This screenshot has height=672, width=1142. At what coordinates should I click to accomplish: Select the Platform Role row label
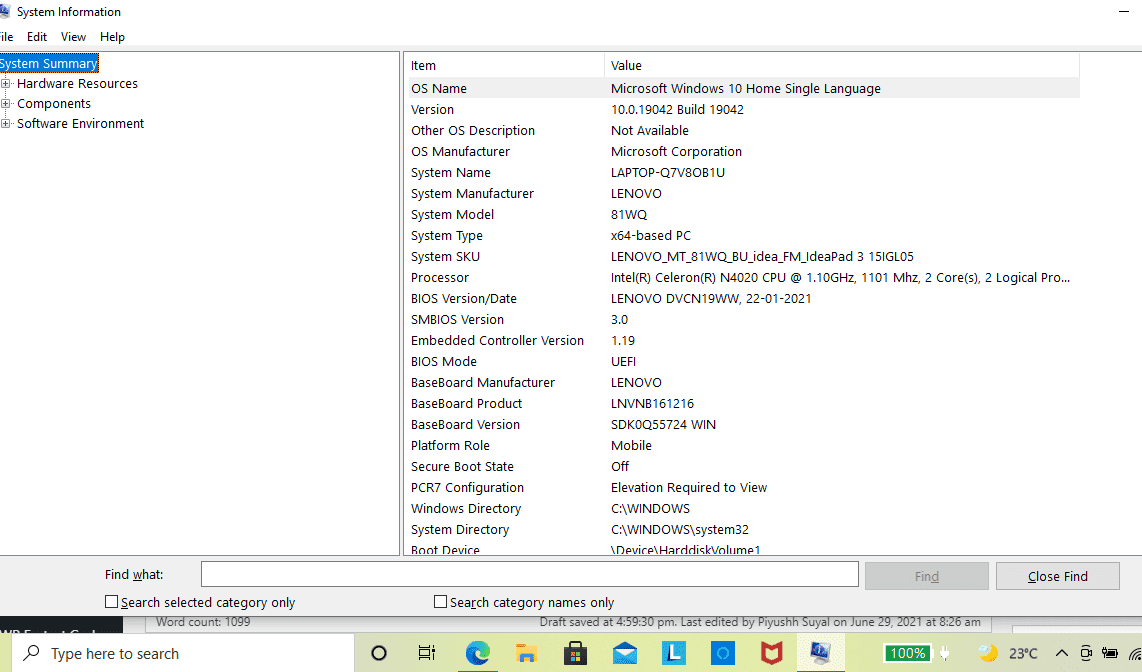(x=449, y=446)
